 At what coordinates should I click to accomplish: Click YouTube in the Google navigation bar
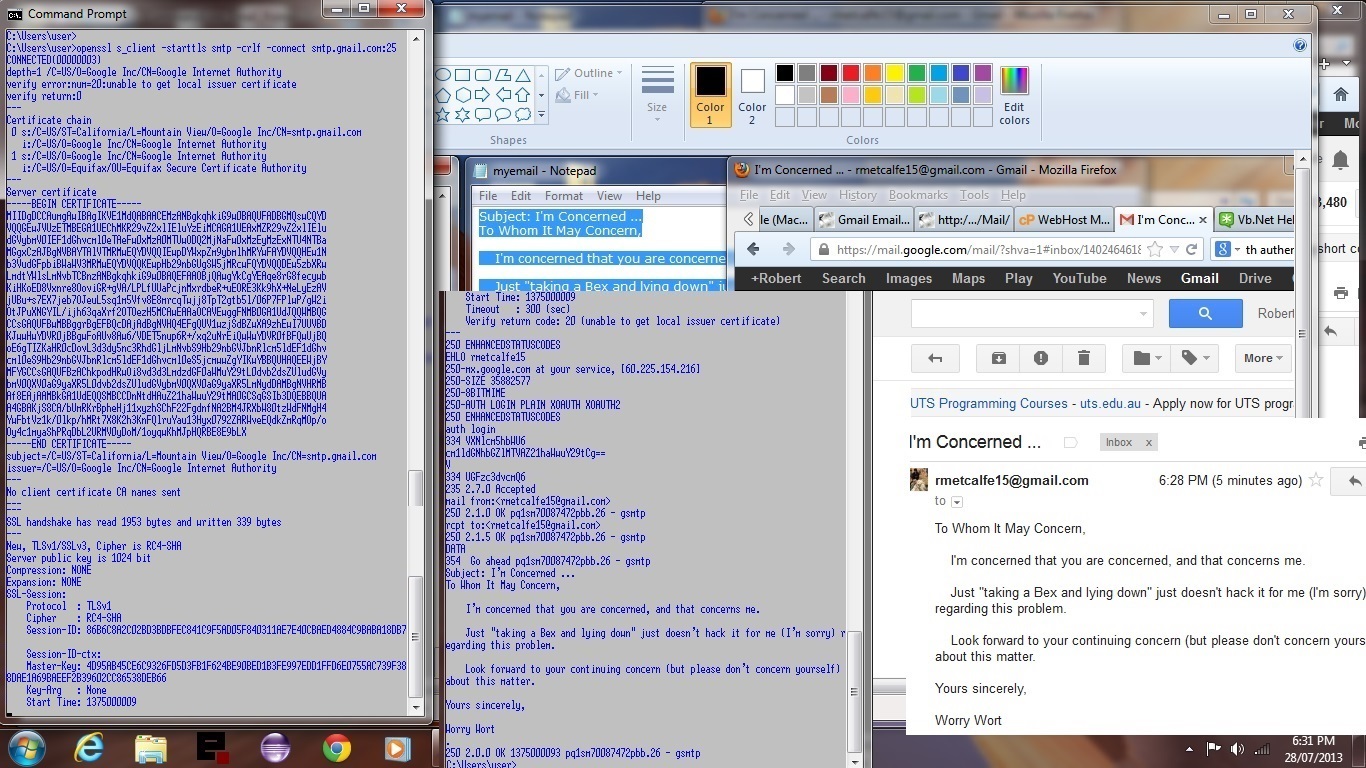click(x=1079, y=279)
